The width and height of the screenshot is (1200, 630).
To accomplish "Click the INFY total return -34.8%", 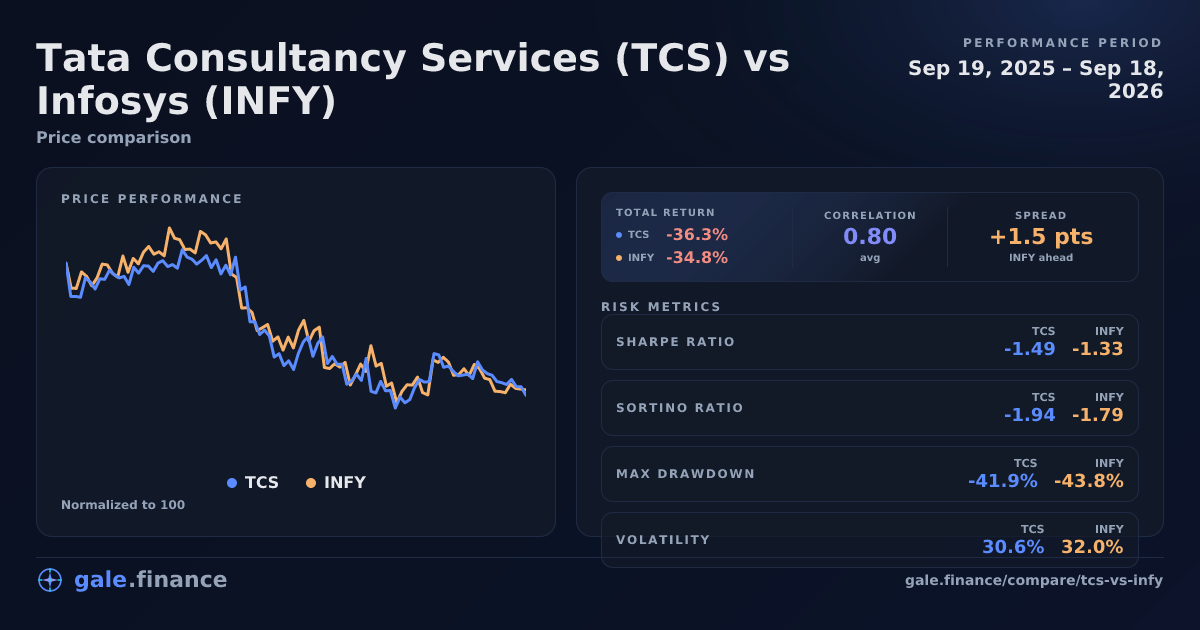I will pyautogui.click(x=697, y=258).
